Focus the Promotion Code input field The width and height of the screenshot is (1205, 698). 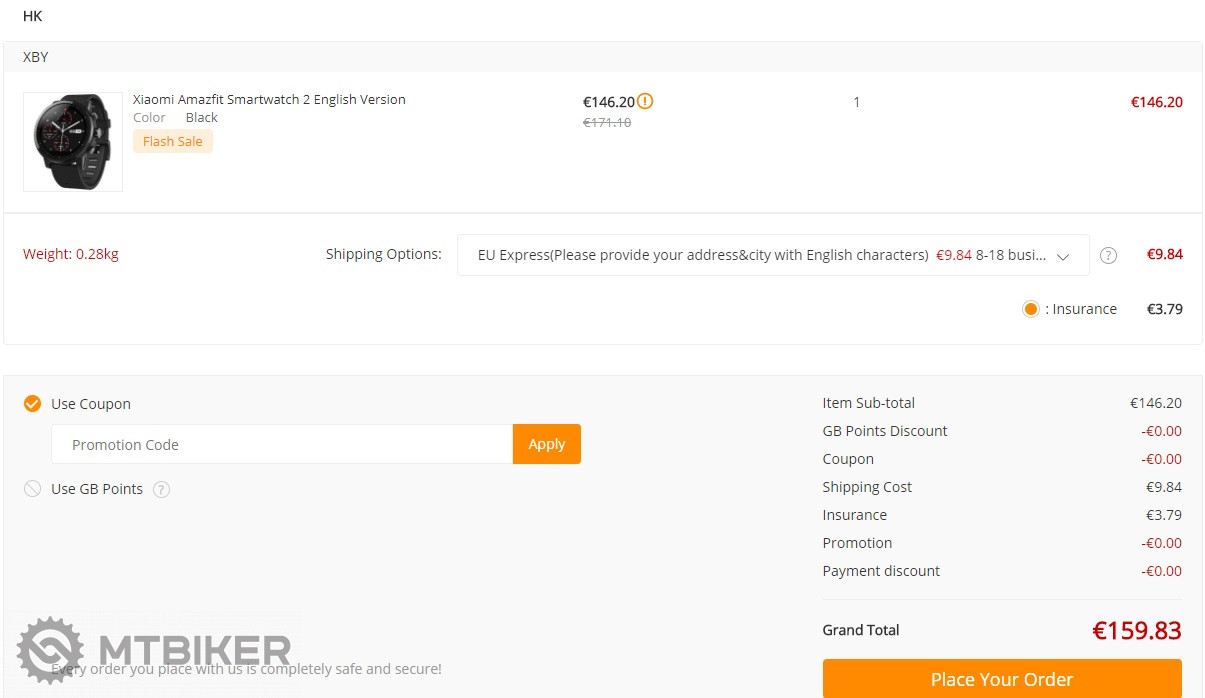tap(282, 445)
